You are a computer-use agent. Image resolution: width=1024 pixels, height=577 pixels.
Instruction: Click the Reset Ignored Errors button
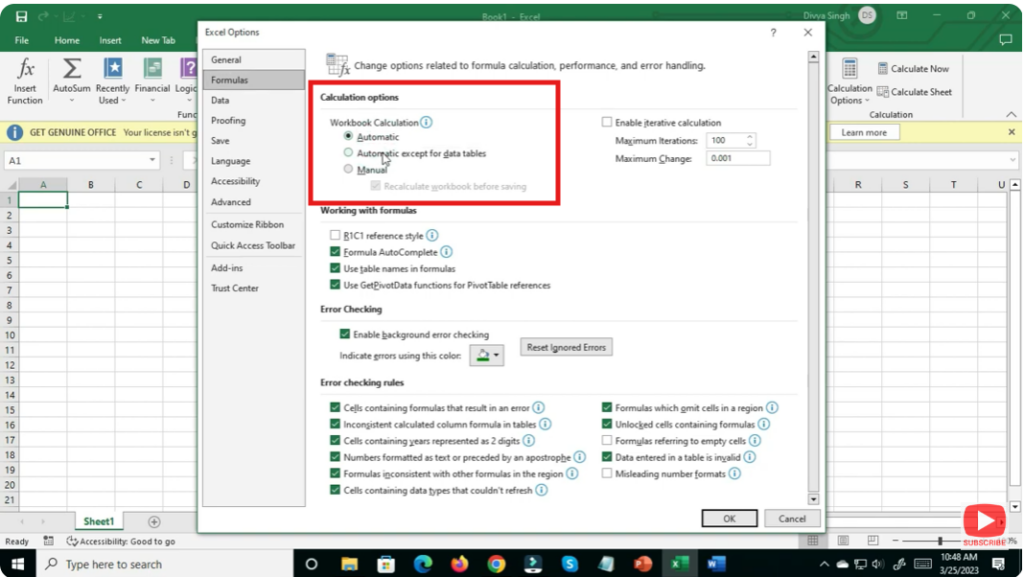coord(566,347)
